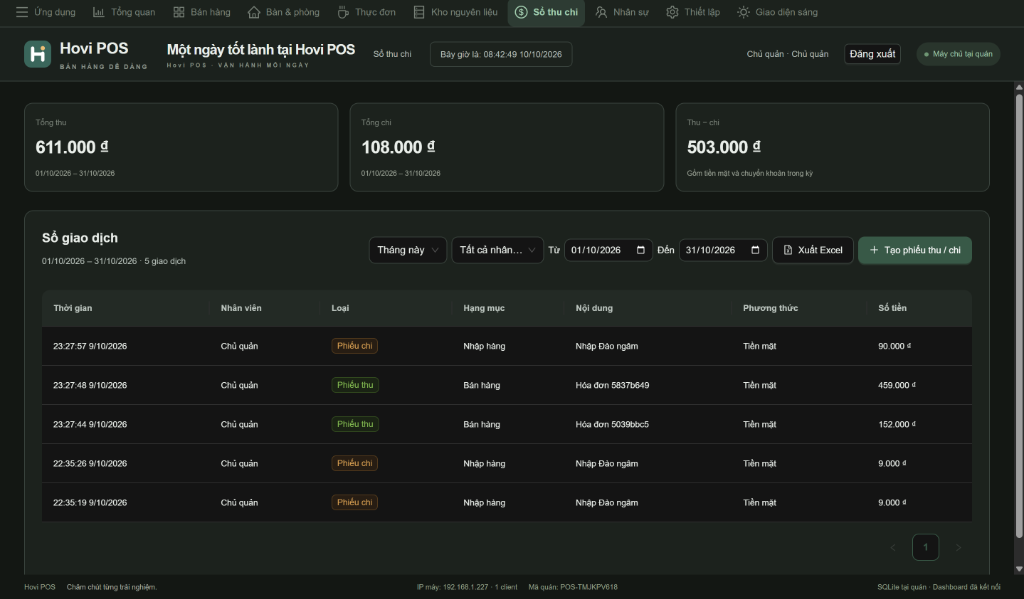Click Hóa đơn 5837b649 cell
The image size is (1024, 599).
tap(612, 385)
